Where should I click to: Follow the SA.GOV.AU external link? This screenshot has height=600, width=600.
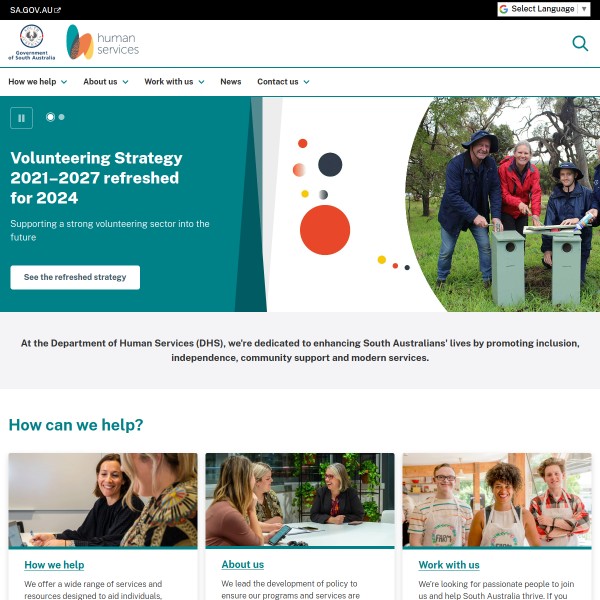(35, 10)
